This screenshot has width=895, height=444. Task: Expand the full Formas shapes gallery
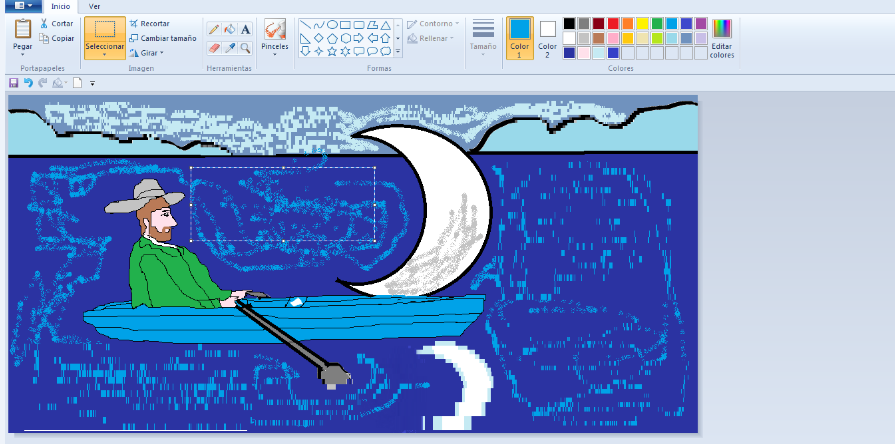(398, 52)
